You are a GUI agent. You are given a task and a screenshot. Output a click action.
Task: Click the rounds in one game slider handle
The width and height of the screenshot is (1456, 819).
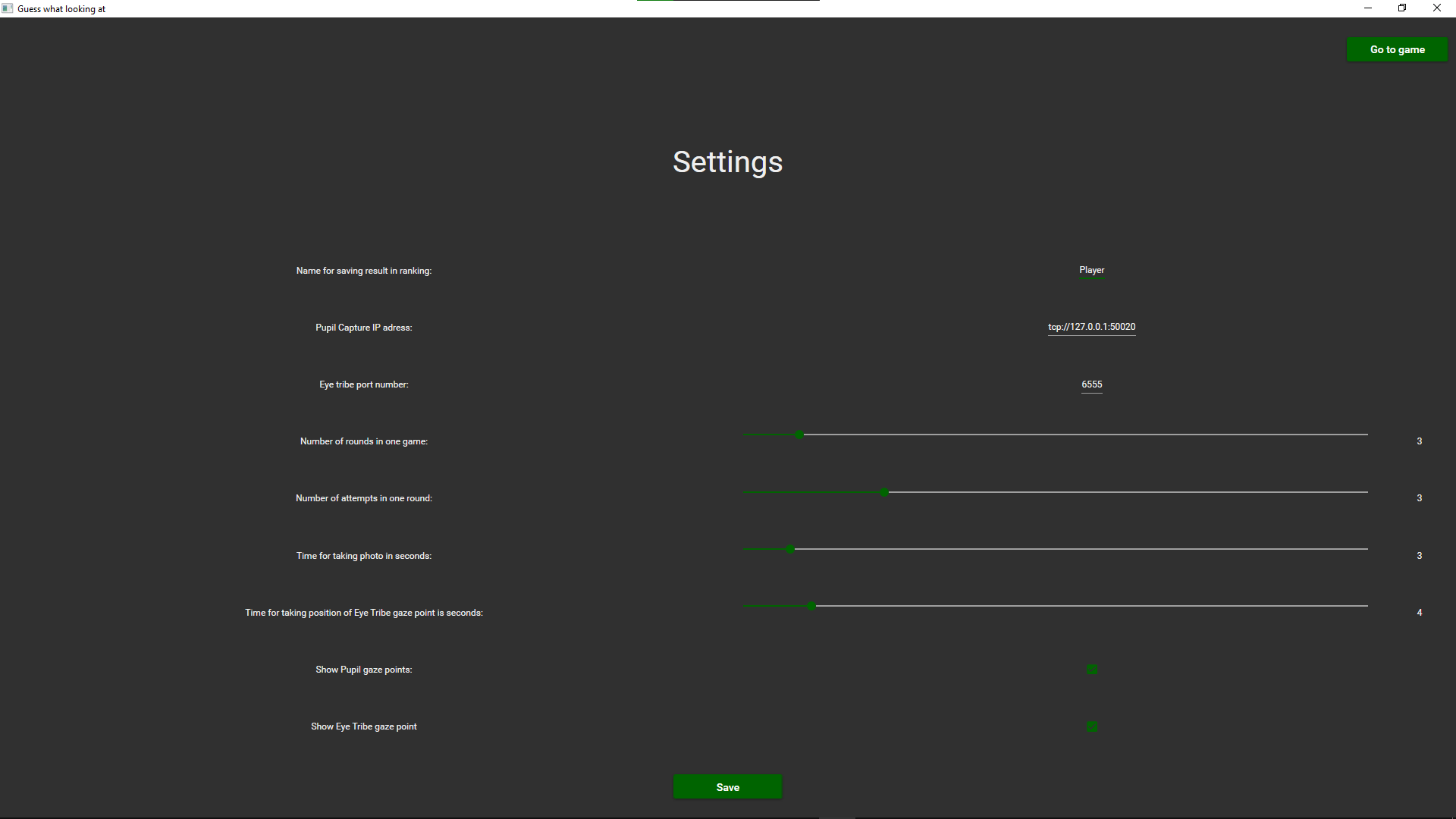799,435
